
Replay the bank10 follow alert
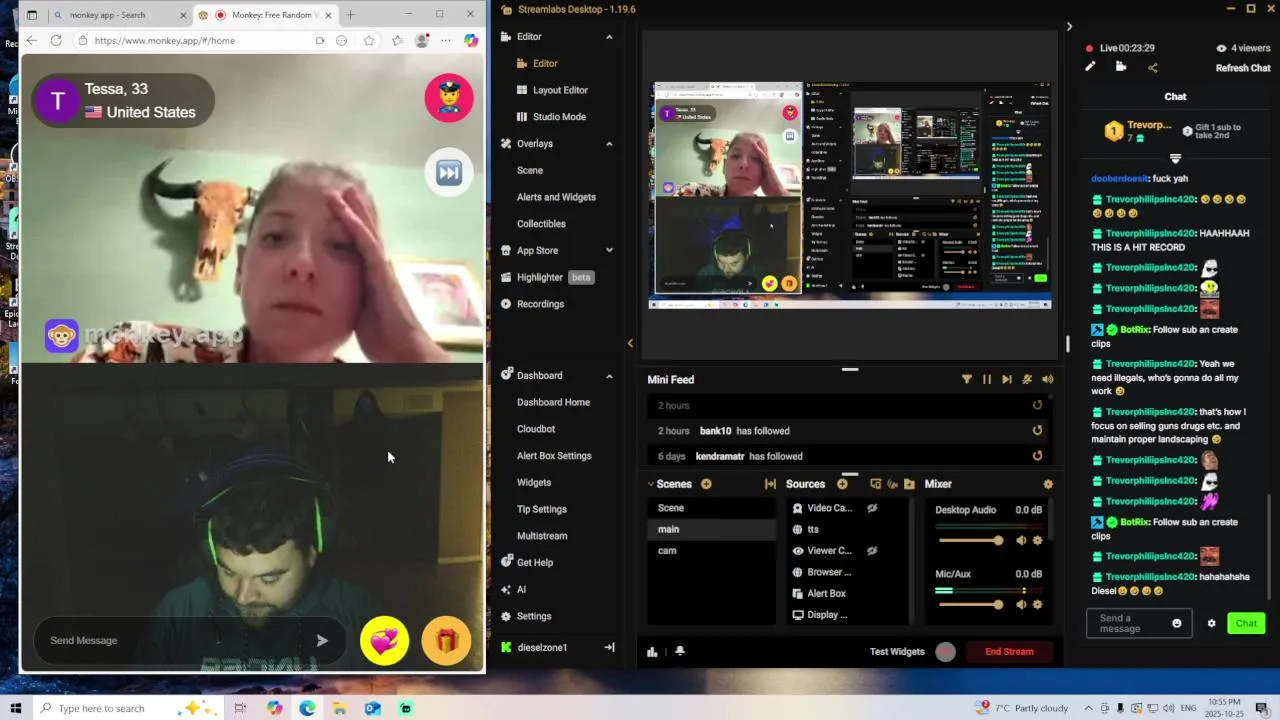pos(1037,431)
